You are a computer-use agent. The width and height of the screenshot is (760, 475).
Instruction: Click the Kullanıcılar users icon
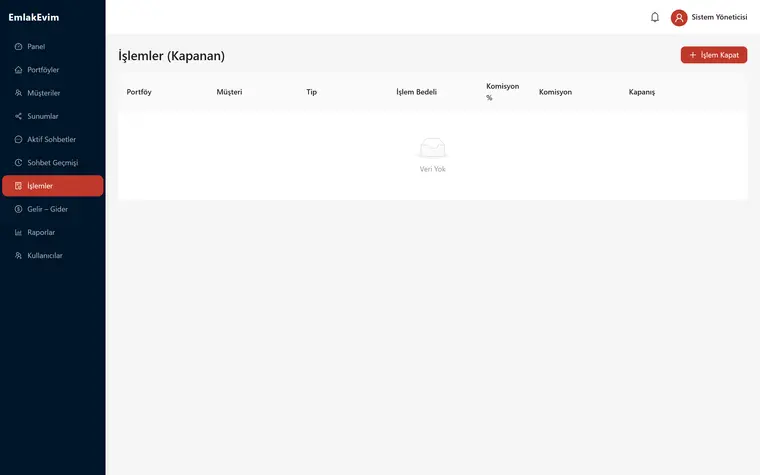point(18,255)
